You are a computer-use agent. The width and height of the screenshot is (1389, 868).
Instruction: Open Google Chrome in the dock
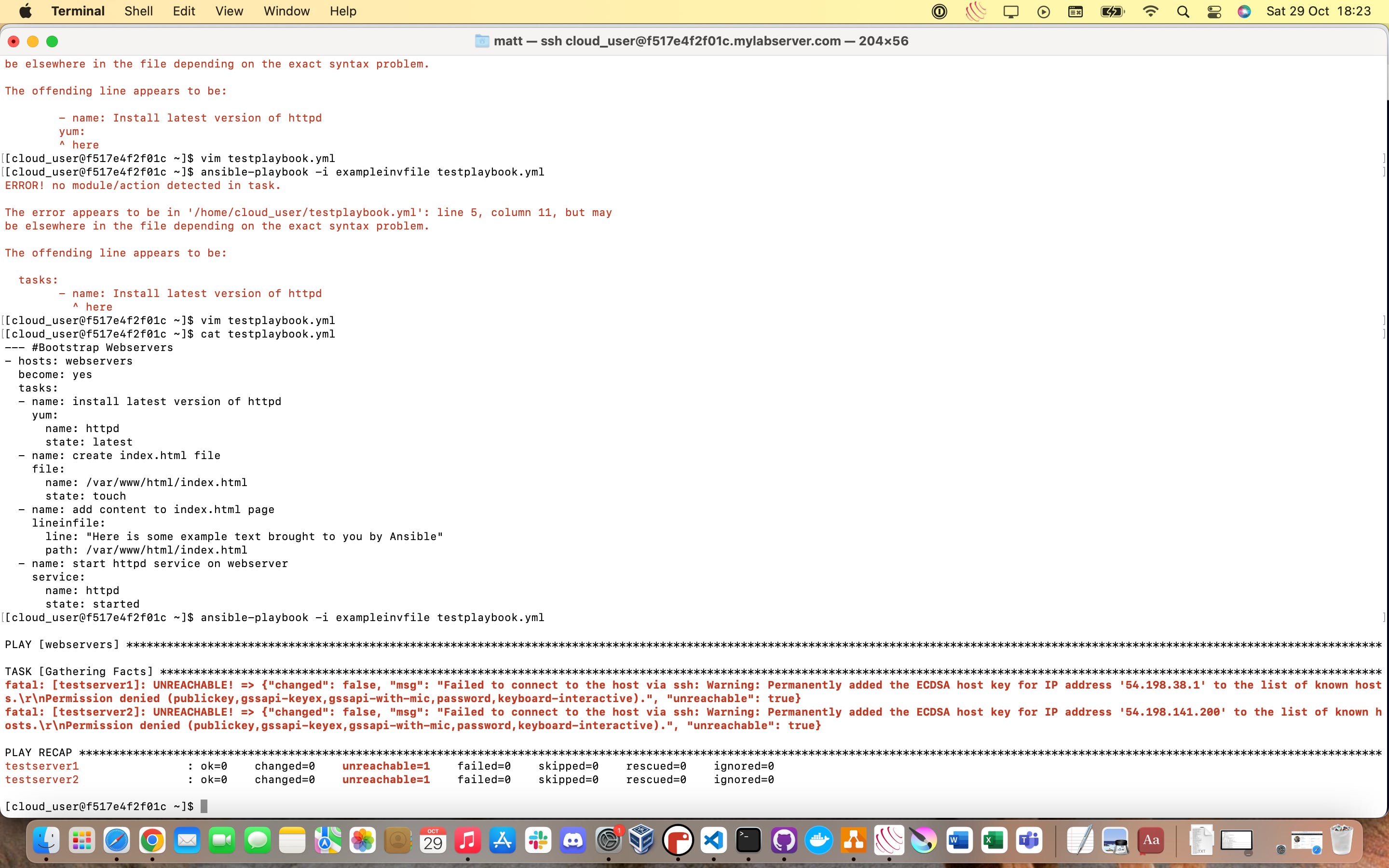152,841
